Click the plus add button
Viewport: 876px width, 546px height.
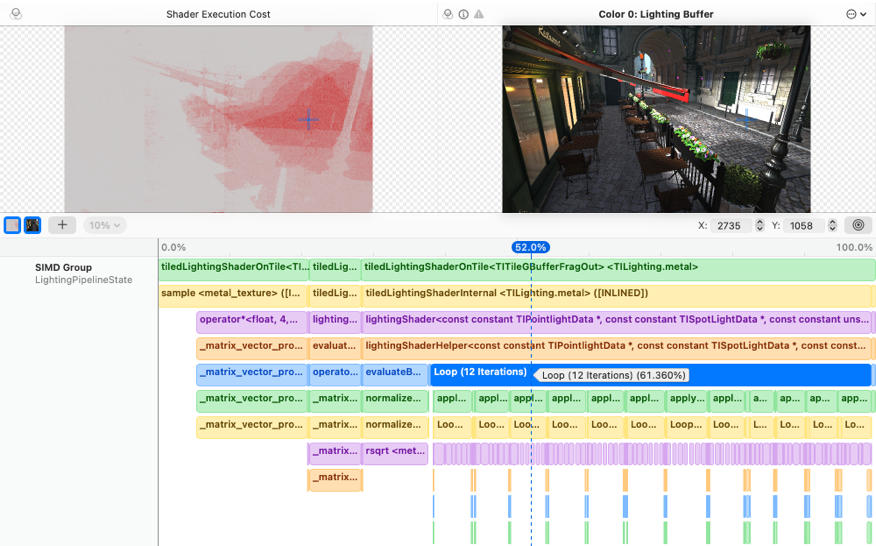click(x=62, y=225)
